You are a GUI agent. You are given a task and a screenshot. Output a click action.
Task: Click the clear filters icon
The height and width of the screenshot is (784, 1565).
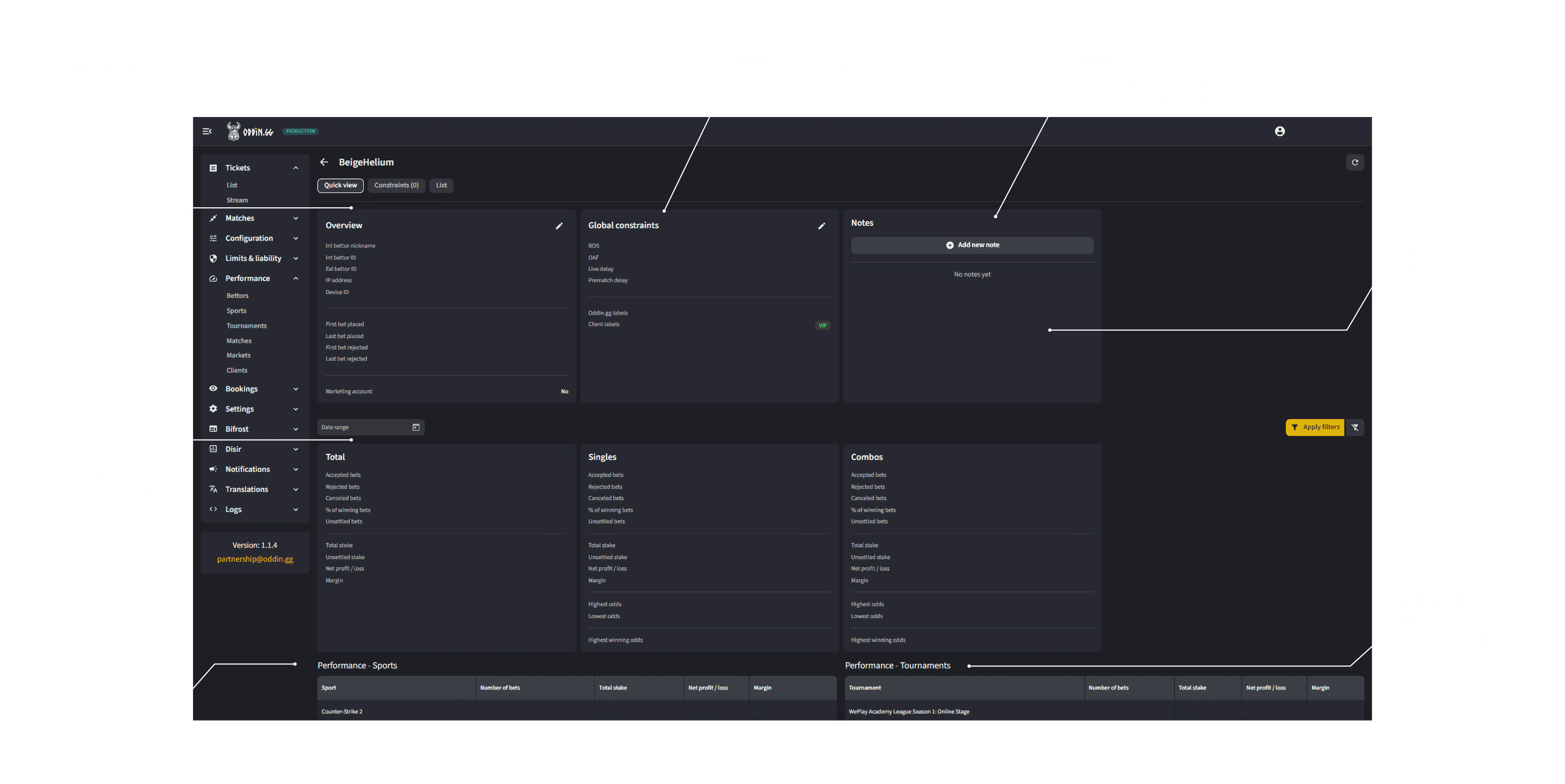click(1355, 428)
